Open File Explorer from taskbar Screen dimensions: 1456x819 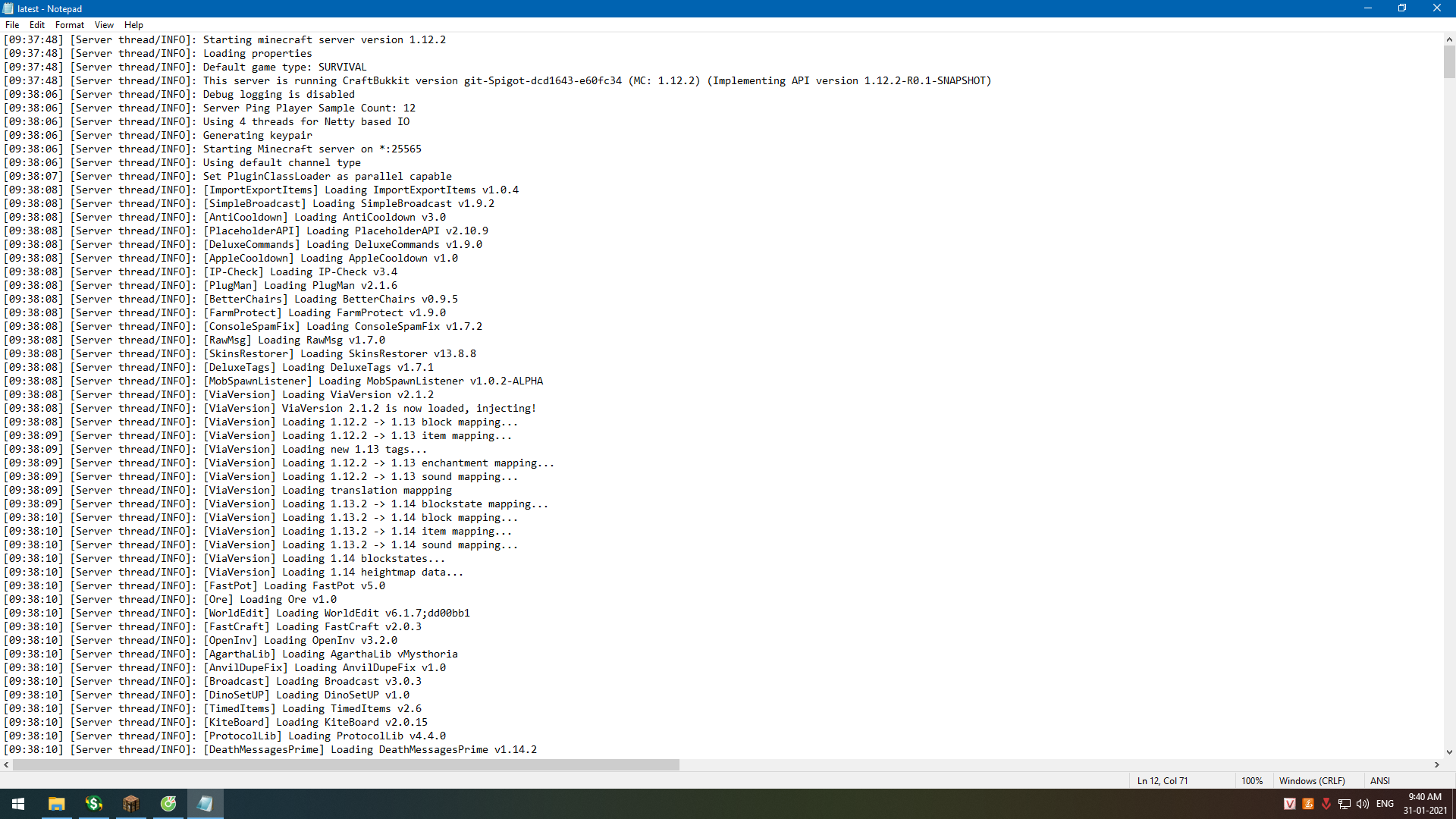click(x=56, y=804)
